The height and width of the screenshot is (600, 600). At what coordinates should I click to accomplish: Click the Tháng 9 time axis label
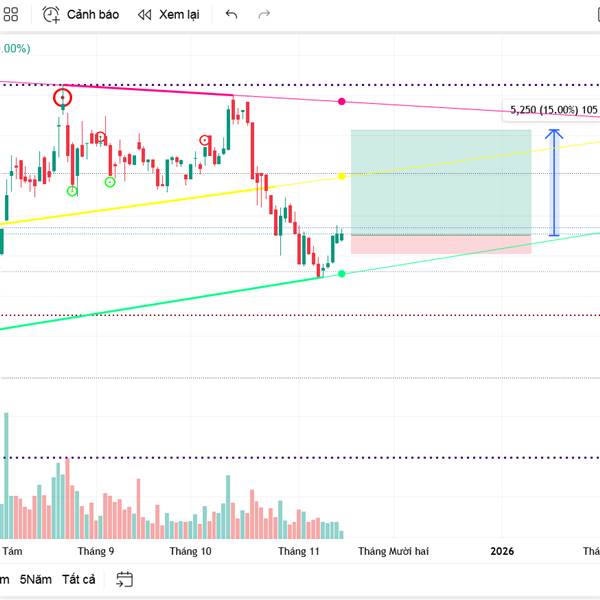(x=96, y=551)
